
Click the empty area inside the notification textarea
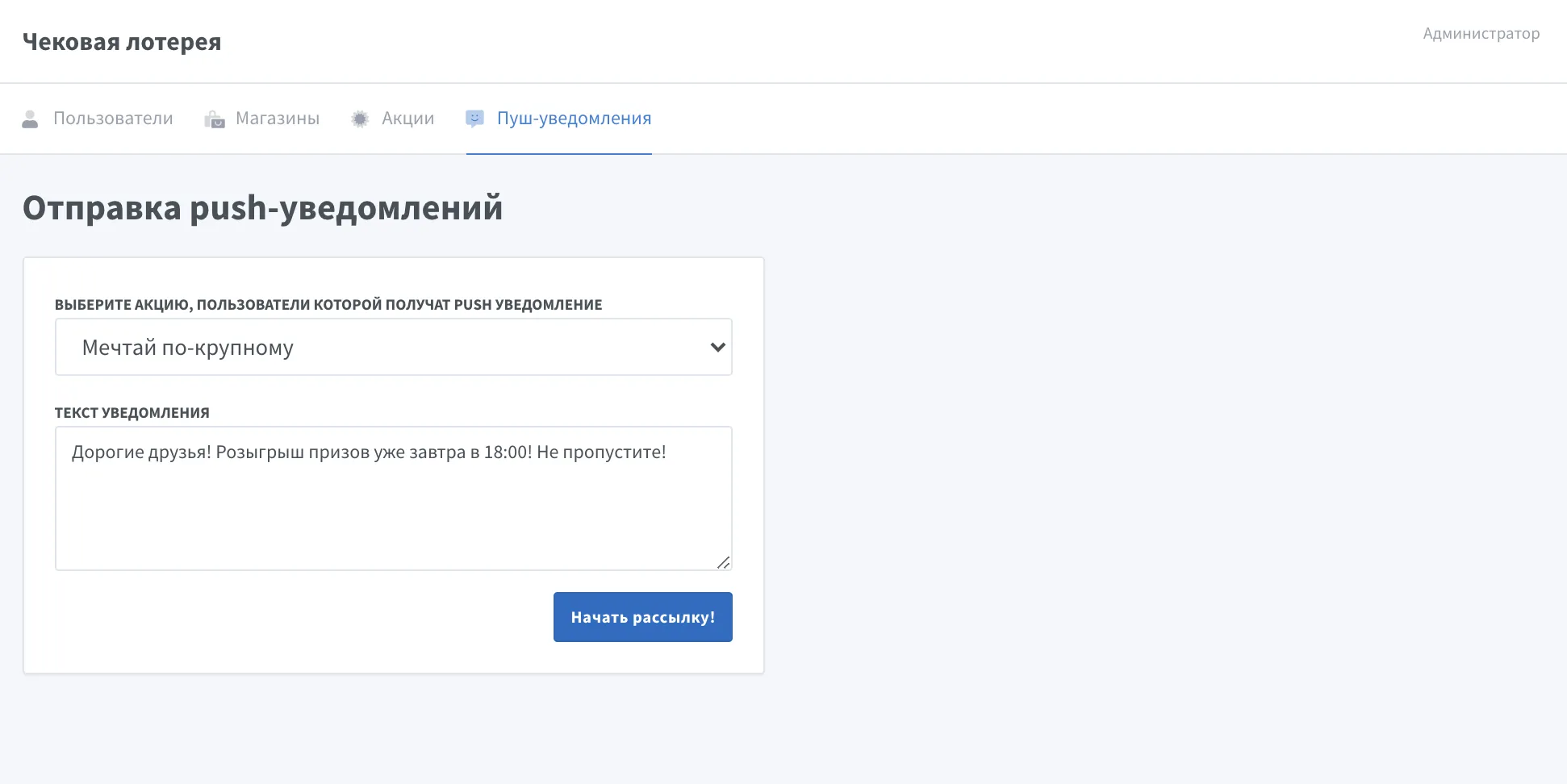[x=393, y=520]
